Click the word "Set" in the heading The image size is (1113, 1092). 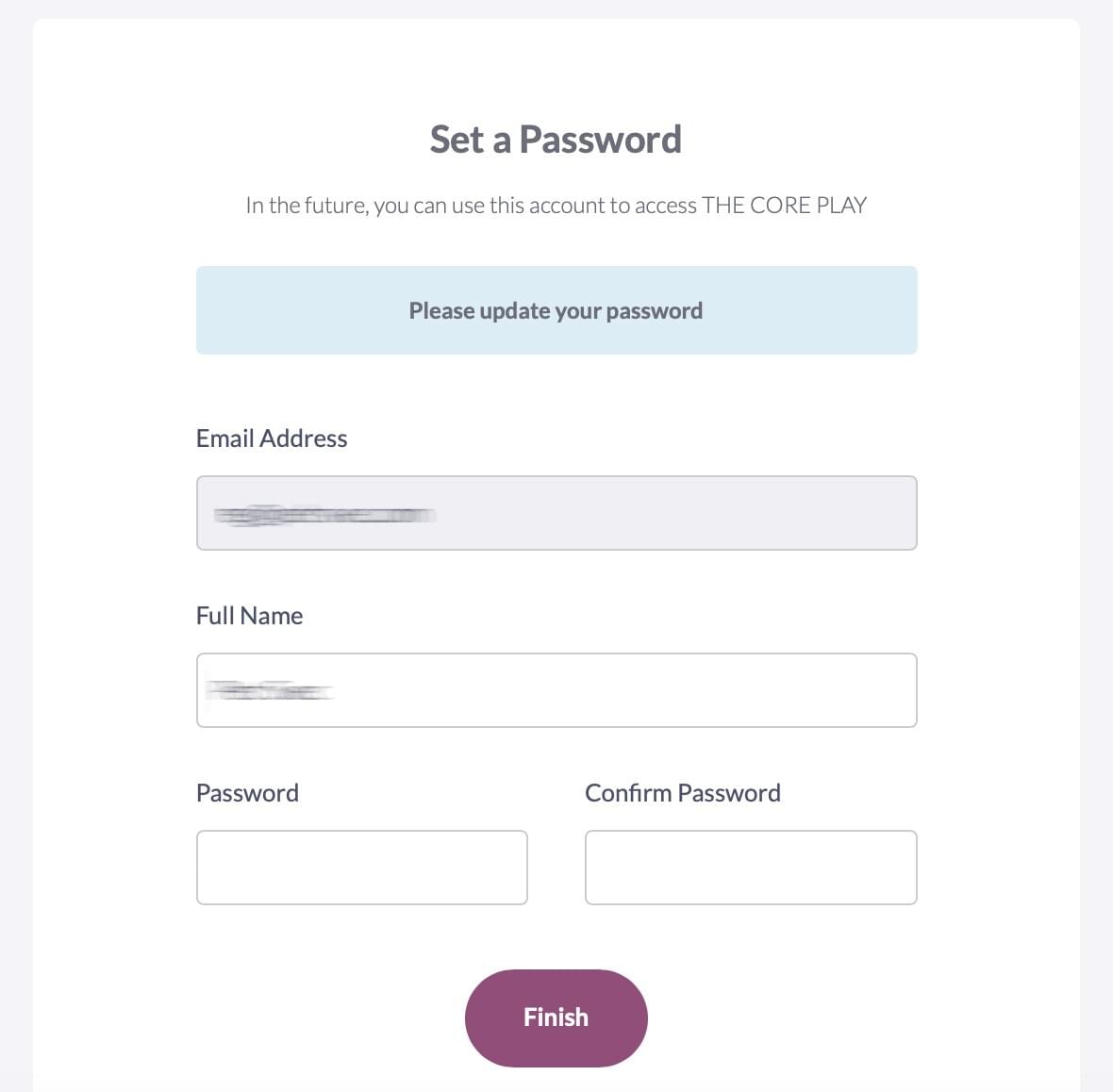(x=457, y=140)
